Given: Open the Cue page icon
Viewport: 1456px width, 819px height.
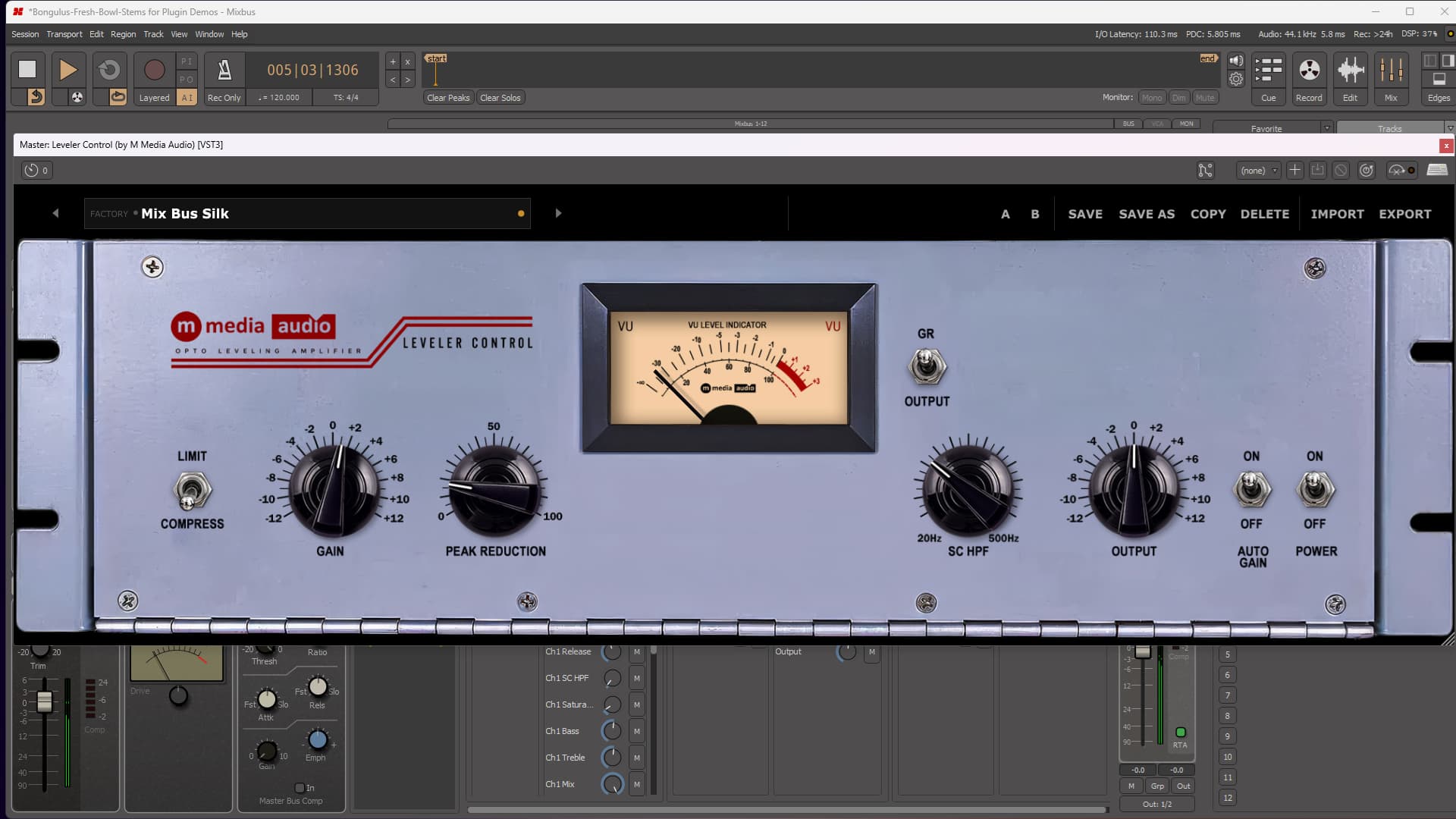Looking at the screenshot, I should point(1268,70).
